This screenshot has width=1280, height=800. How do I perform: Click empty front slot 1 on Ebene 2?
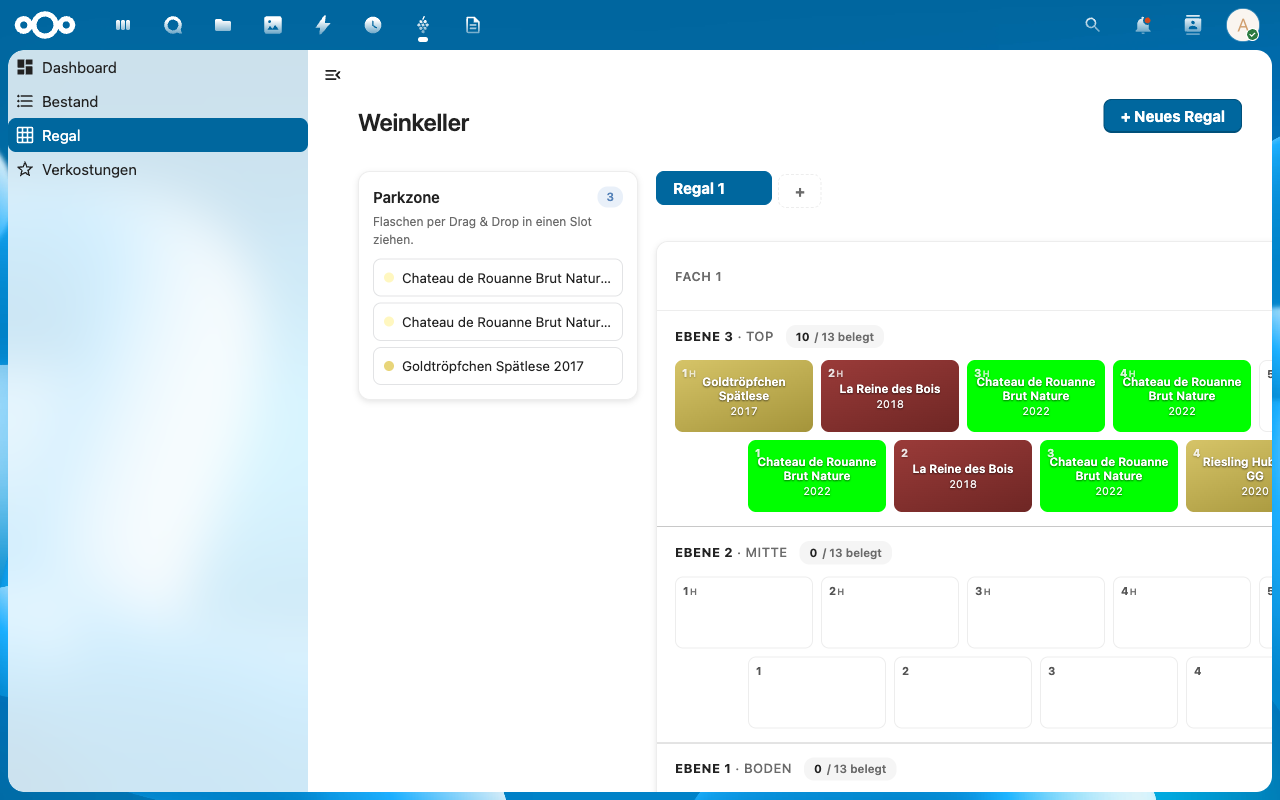817,692
